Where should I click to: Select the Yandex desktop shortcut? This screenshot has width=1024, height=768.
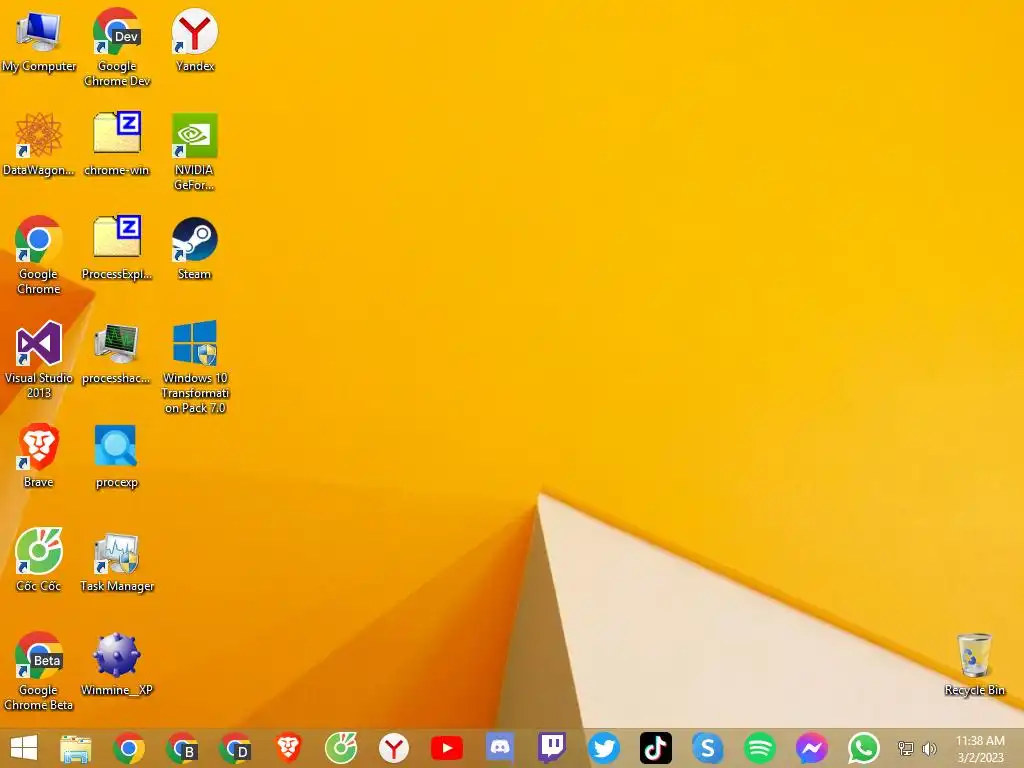point(195,40)
